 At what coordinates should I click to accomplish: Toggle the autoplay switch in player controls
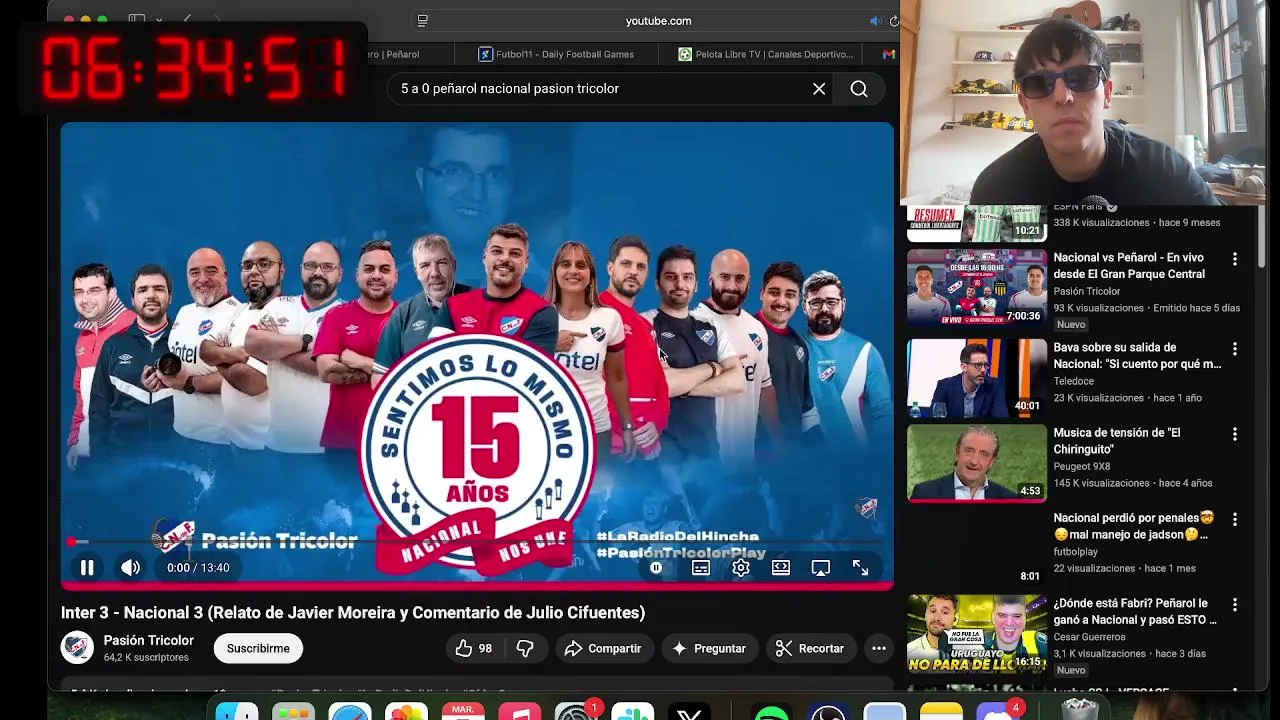click(656, 567)
